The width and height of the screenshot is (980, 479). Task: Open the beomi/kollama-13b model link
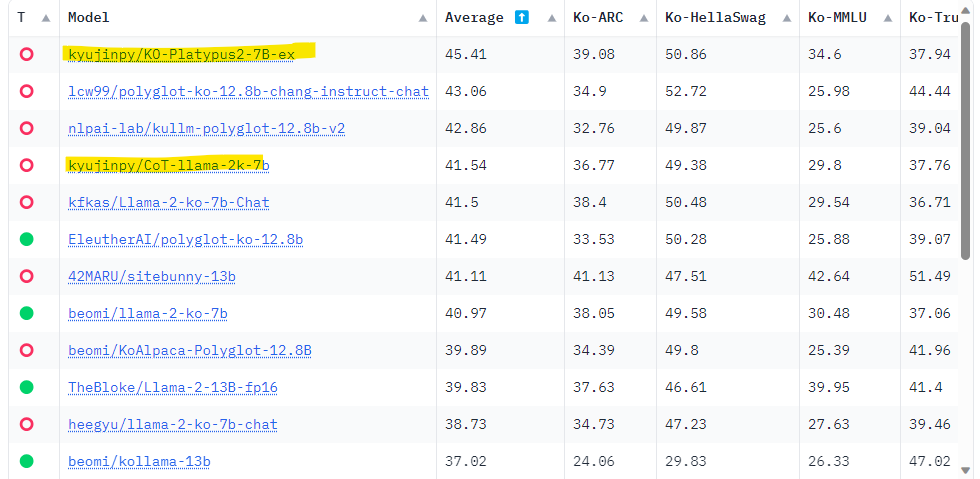click(139, 461)
